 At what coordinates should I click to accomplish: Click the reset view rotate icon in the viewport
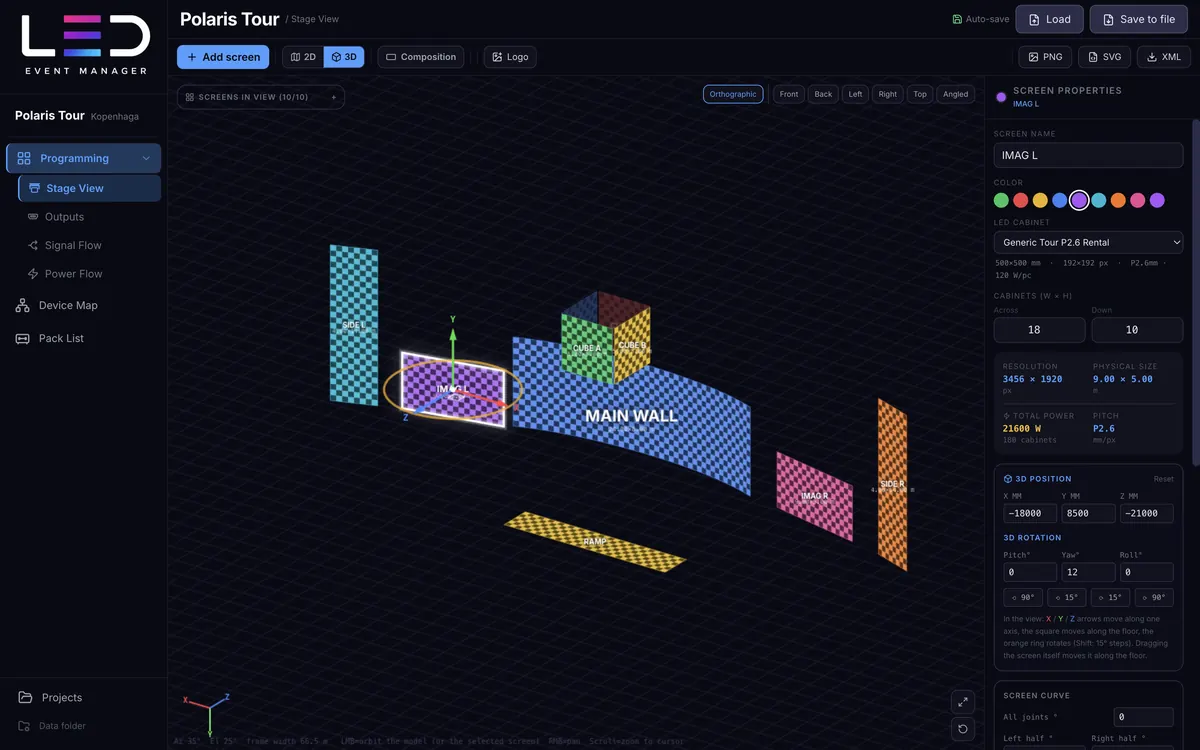point(962,729)
